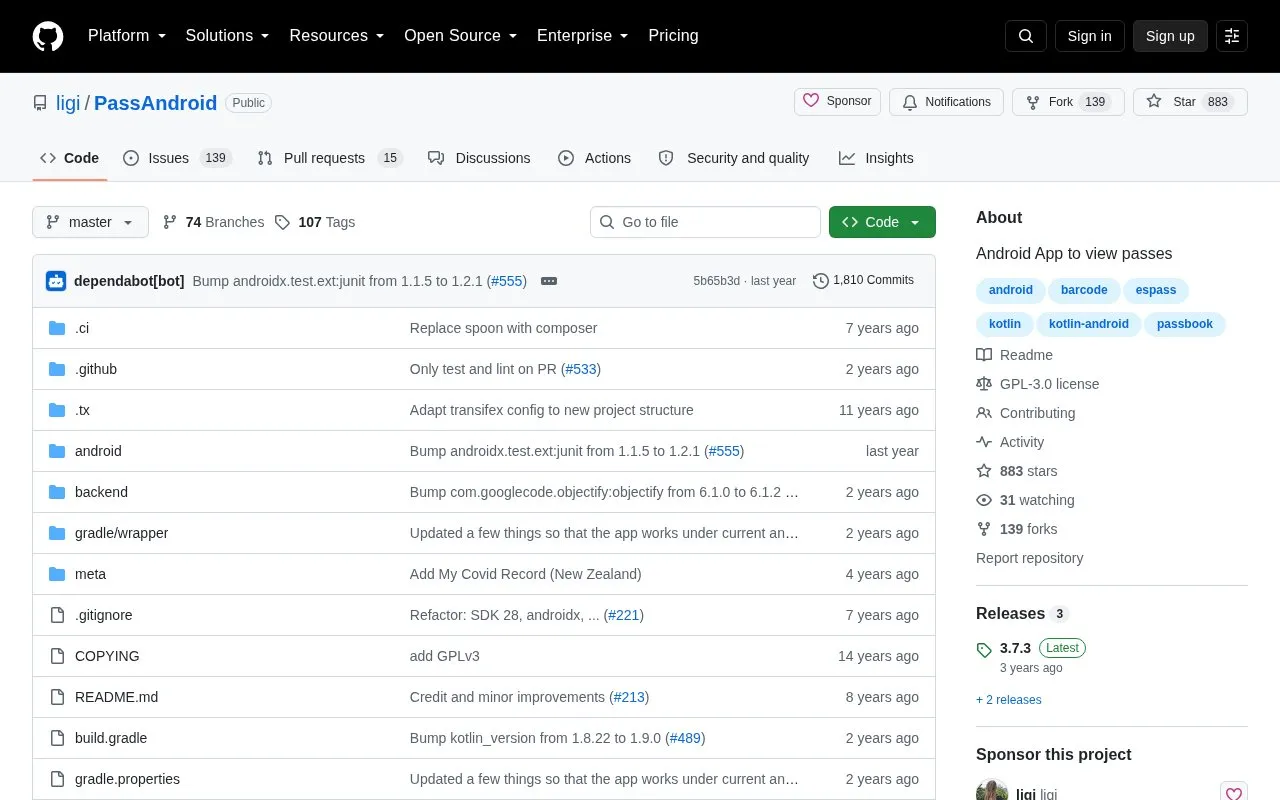Open the Pricing link

(x=673, y=36)
